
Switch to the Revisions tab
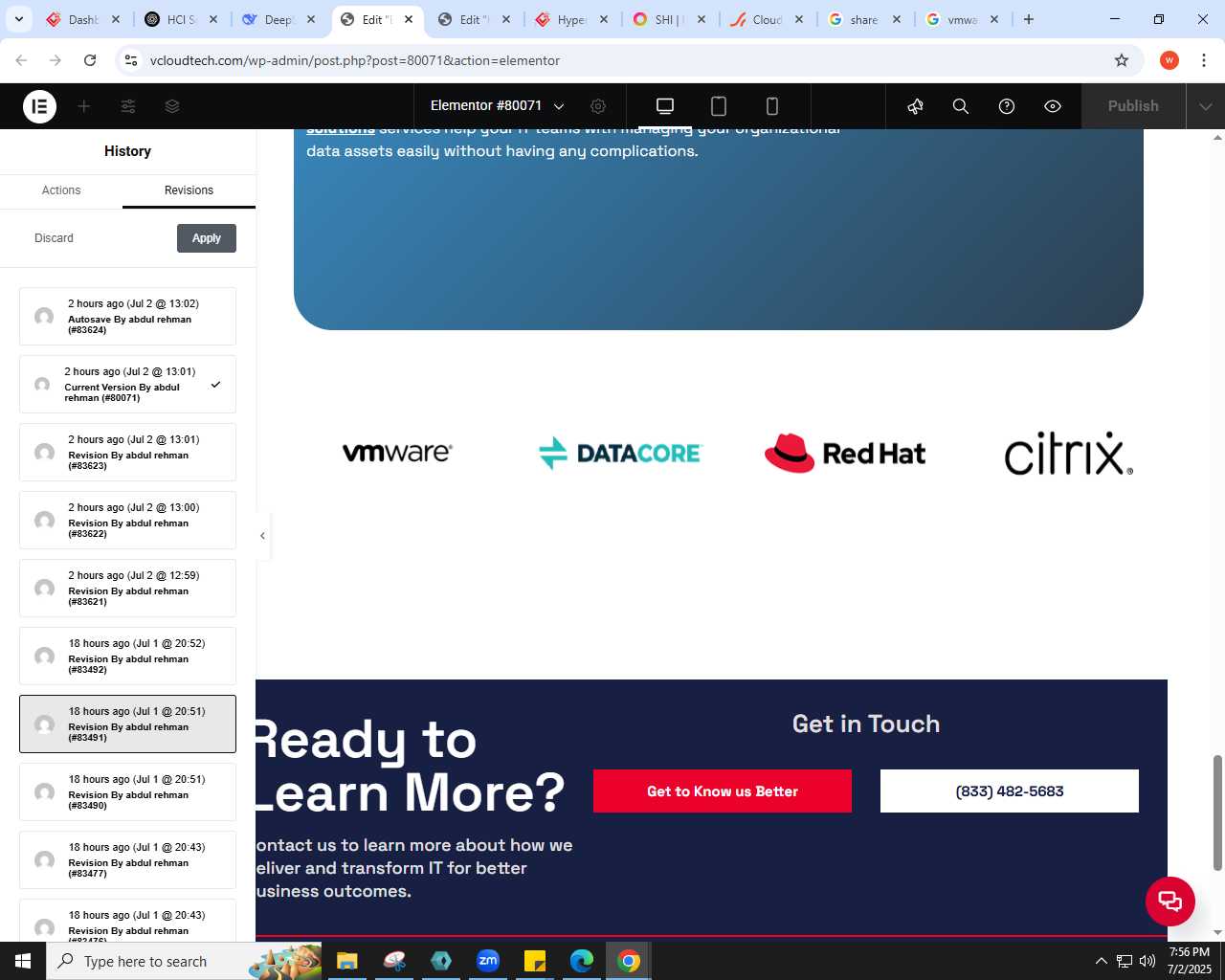[189, 190]
